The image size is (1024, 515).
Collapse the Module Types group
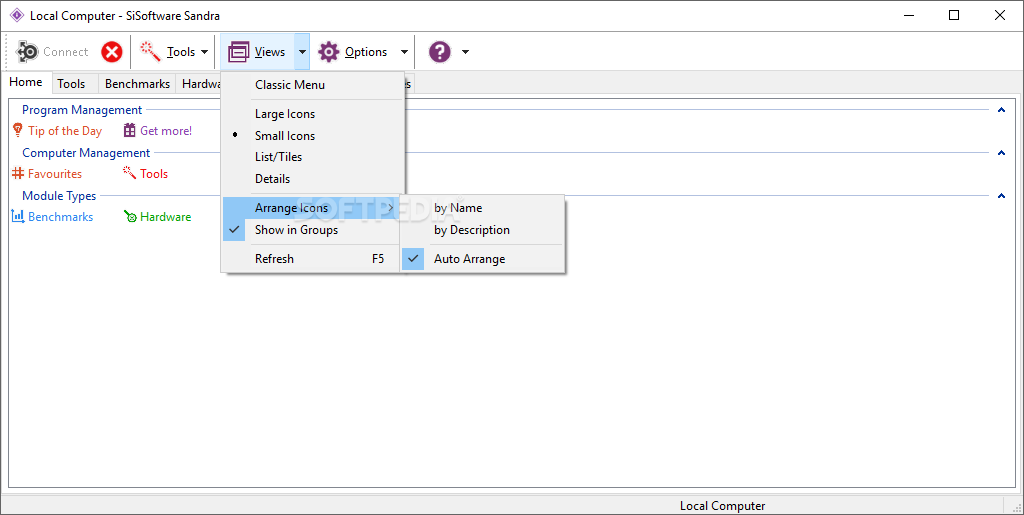point(1001,196)
